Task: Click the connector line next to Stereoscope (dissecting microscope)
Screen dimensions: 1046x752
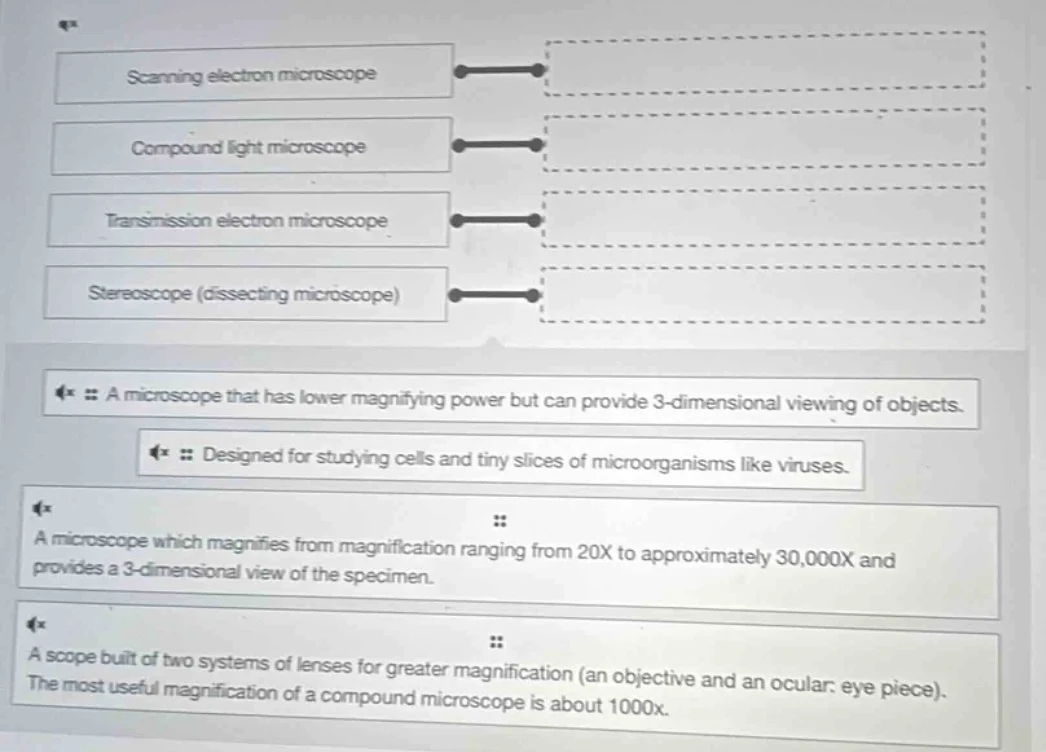Action: [x=494, y=295]
